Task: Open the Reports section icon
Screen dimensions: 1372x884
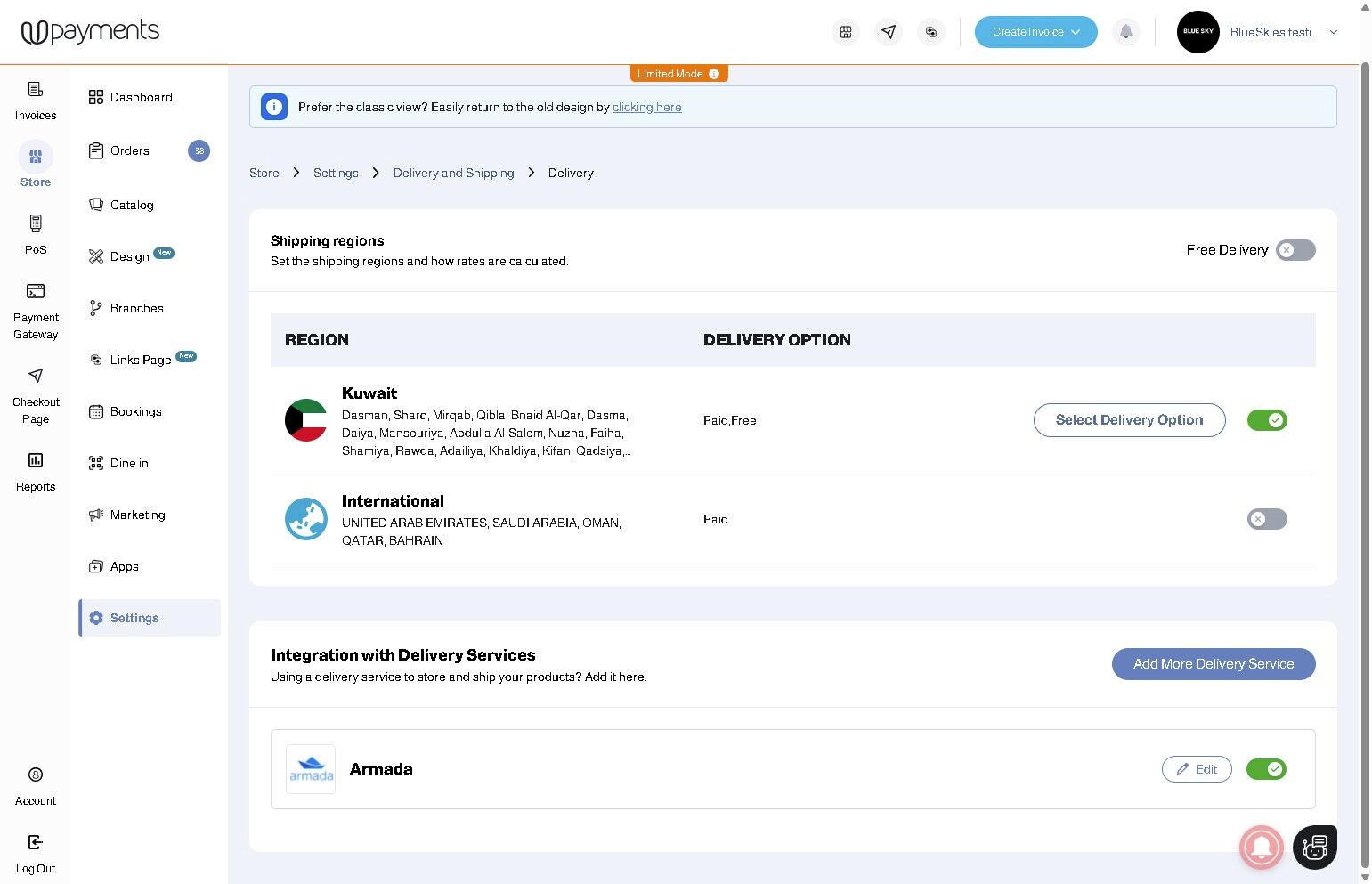Action: [x=36, y=460]
